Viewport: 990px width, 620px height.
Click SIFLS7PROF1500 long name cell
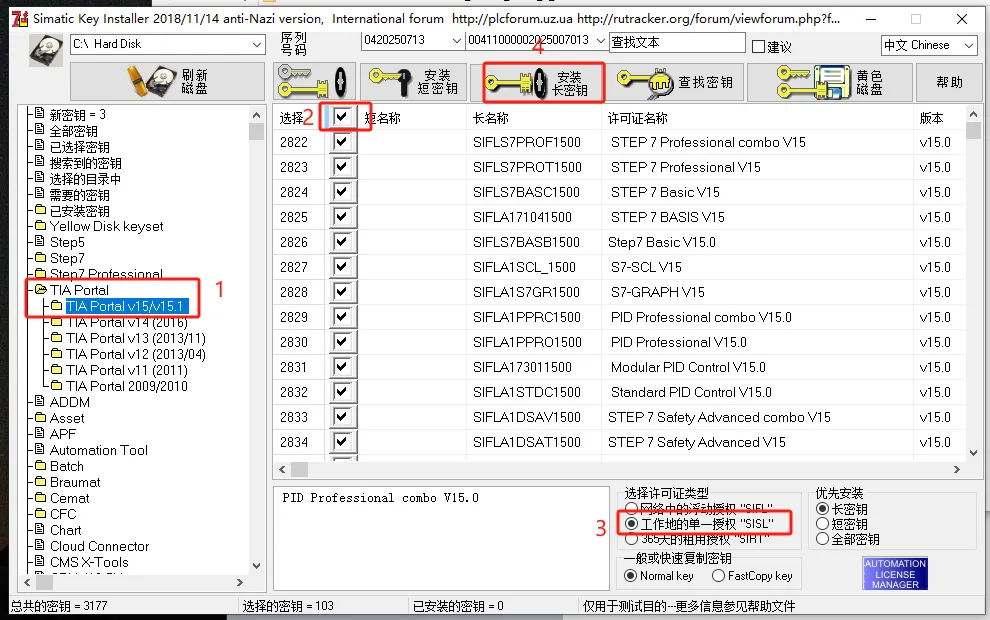click(x=527, y=142)
